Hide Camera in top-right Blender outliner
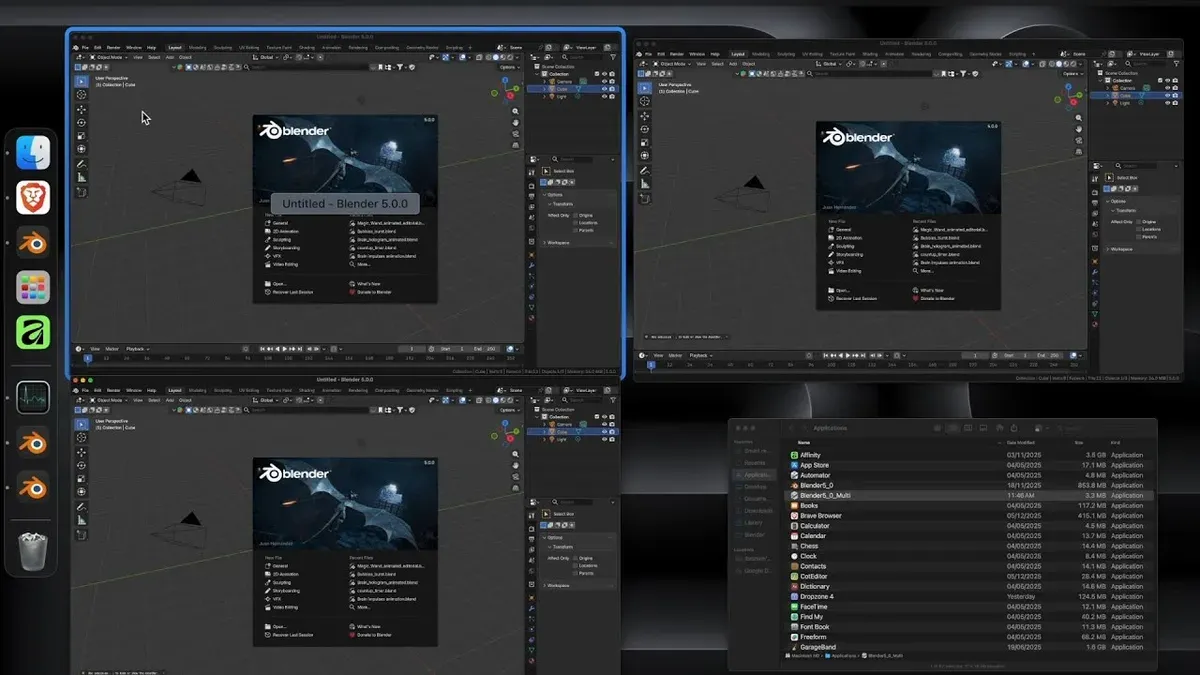 pyautogui.click(x=1167, y=88)
